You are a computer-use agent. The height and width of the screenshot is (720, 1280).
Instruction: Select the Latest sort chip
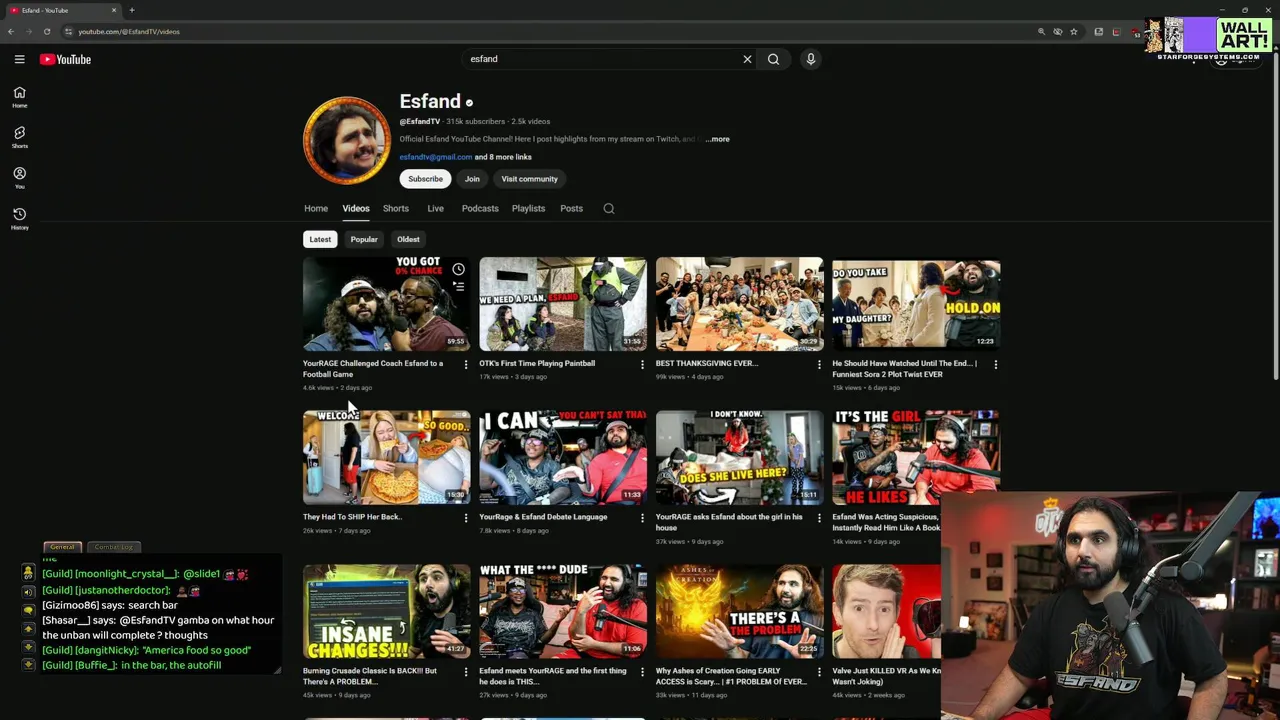pos(320,239)
